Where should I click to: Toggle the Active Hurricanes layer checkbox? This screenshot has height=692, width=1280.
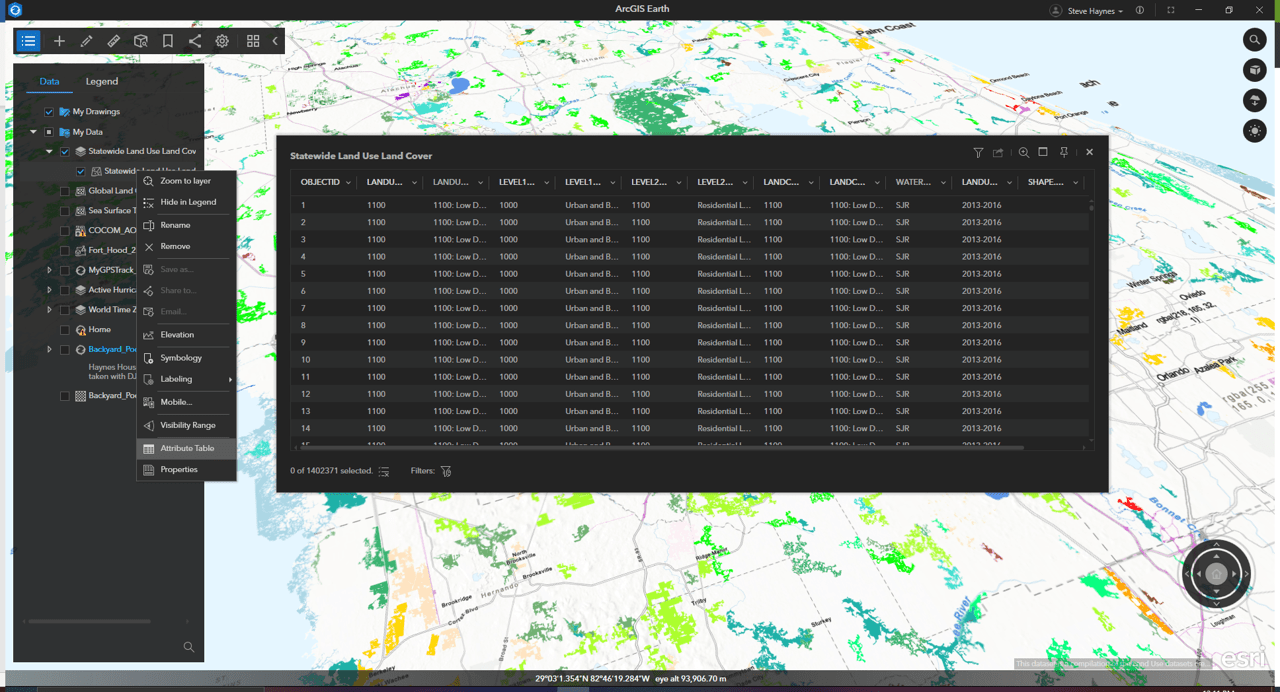(65, 290)
